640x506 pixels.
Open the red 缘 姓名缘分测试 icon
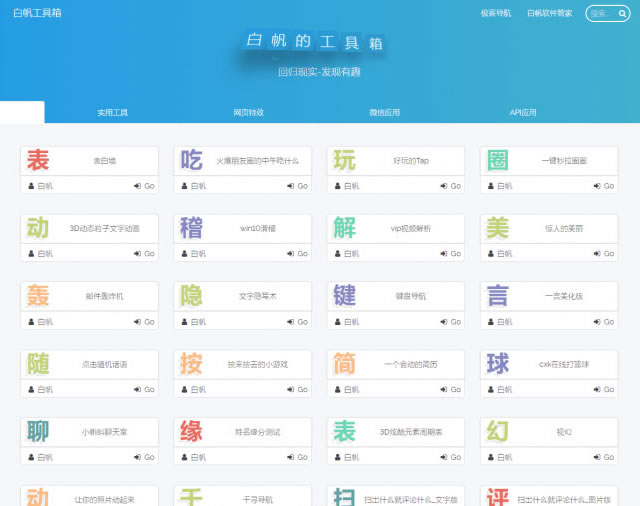[x=191, y=432]
